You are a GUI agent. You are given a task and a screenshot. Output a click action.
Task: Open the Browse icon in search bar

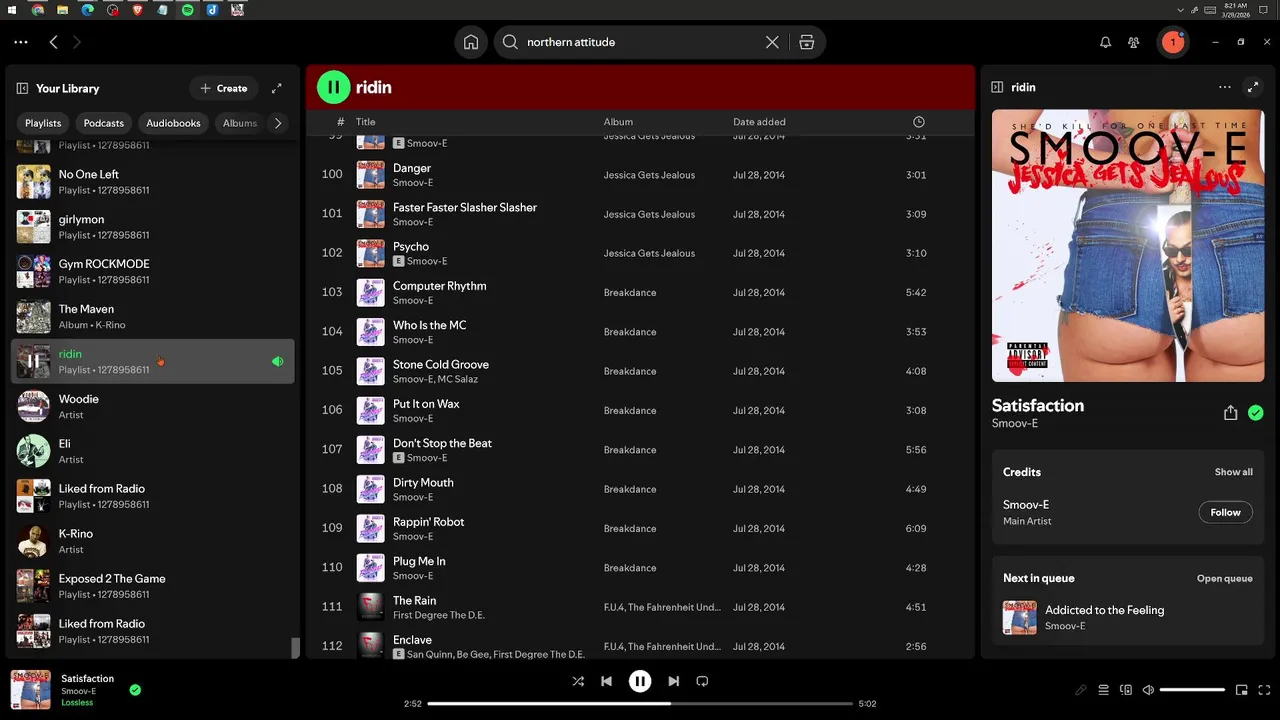click(x=807, y=42)
